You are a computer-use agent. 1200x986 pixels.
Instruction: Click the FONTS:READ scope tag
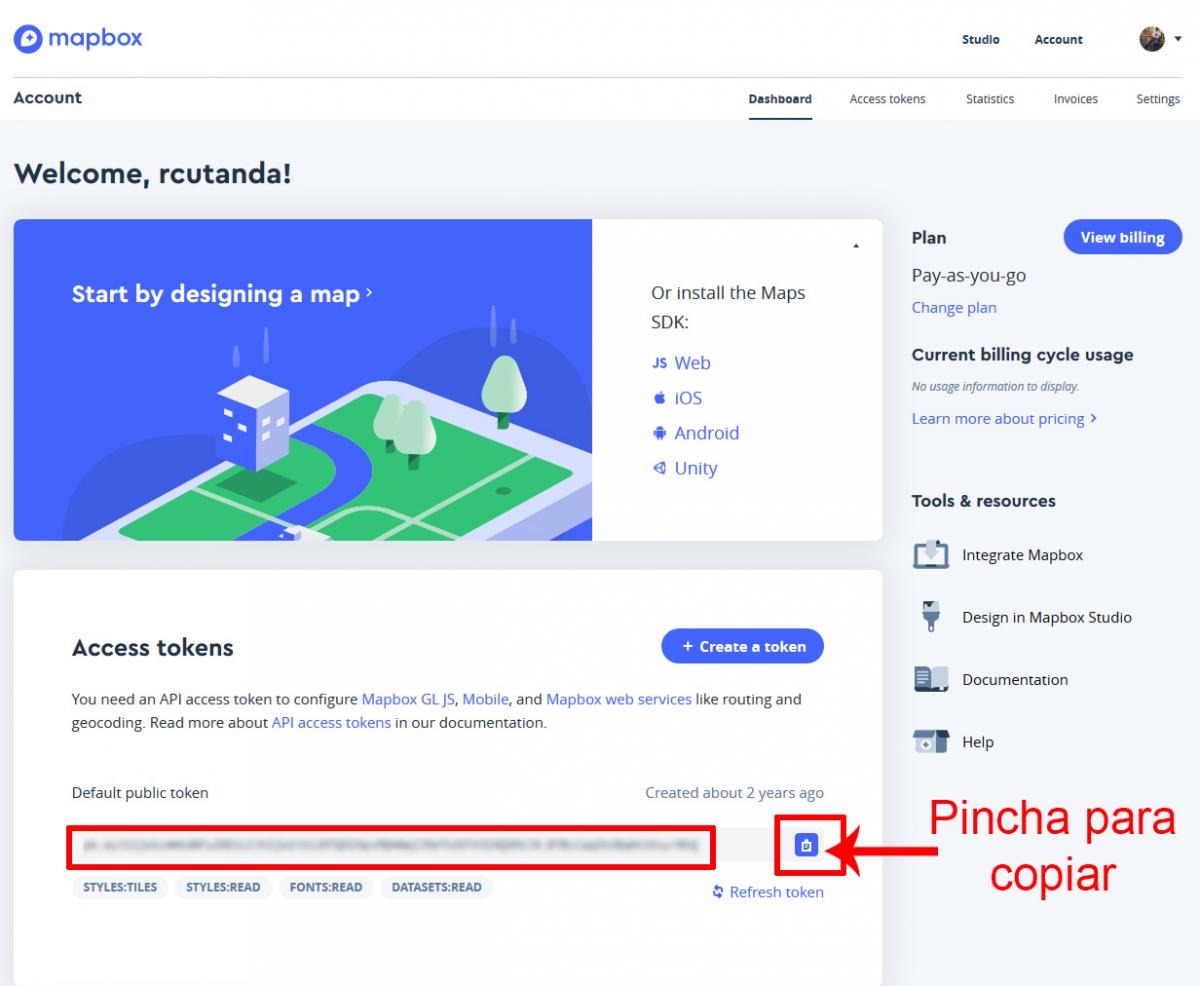tap(326, 887)
